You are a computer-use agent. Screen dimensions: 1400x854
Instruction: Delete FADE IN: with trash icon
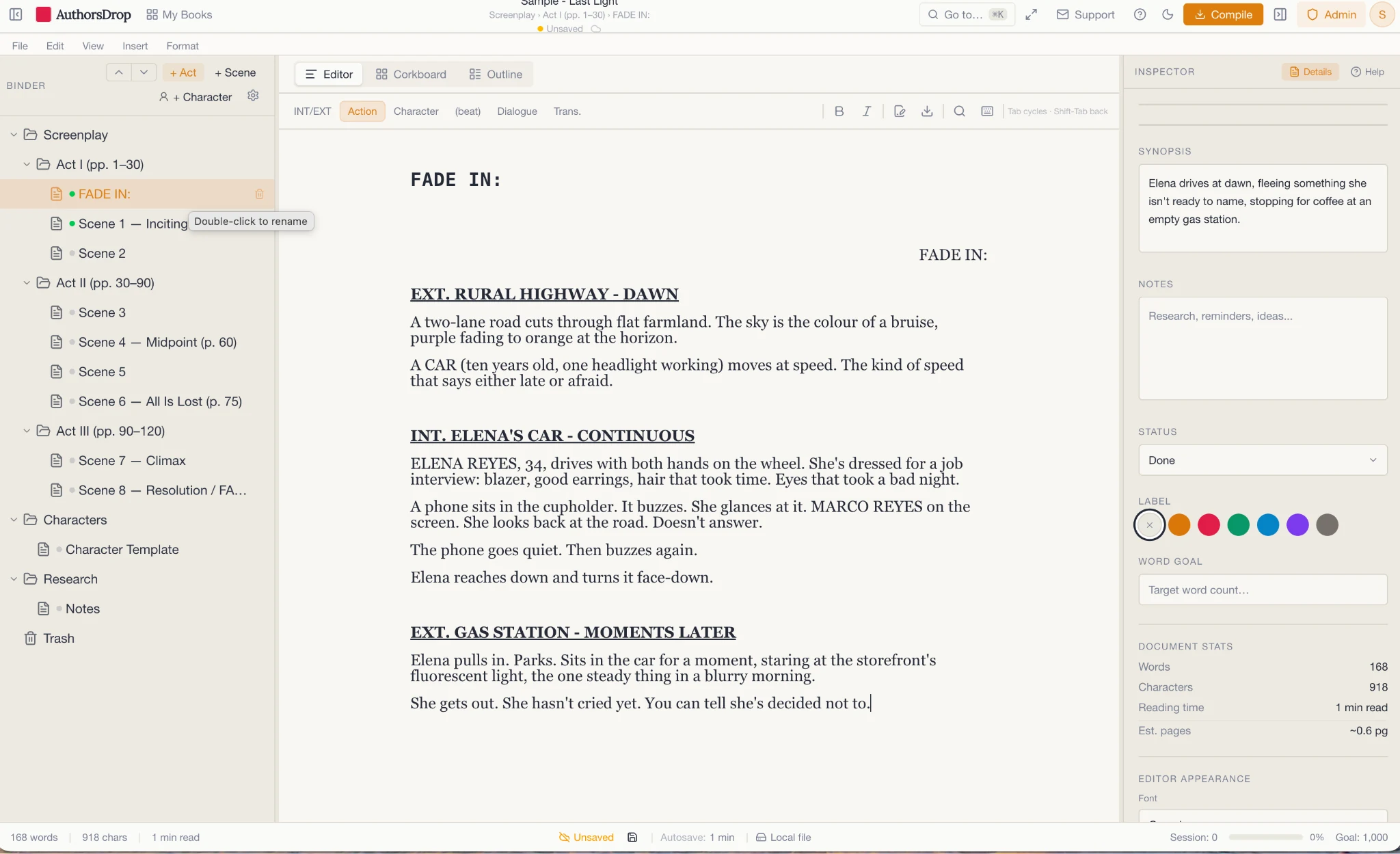tap(260, 194)
